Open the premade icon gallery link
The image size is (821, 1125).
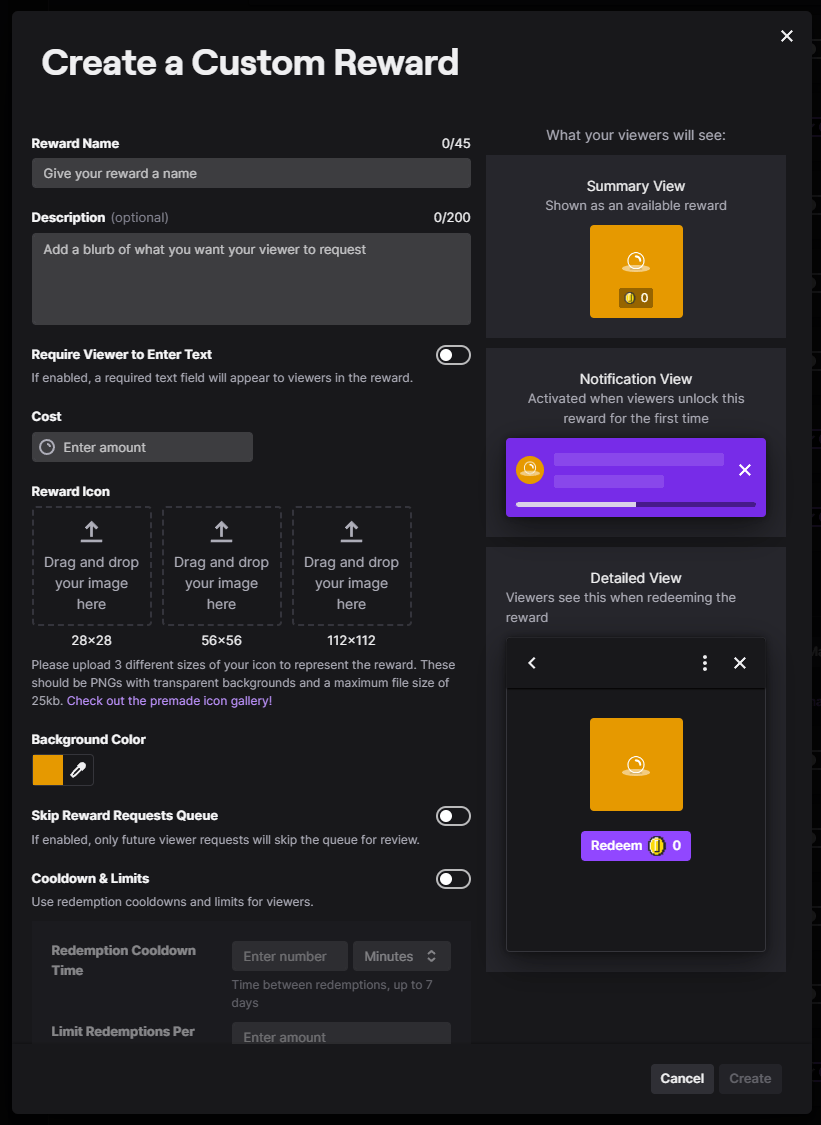(x=169, y=701)
